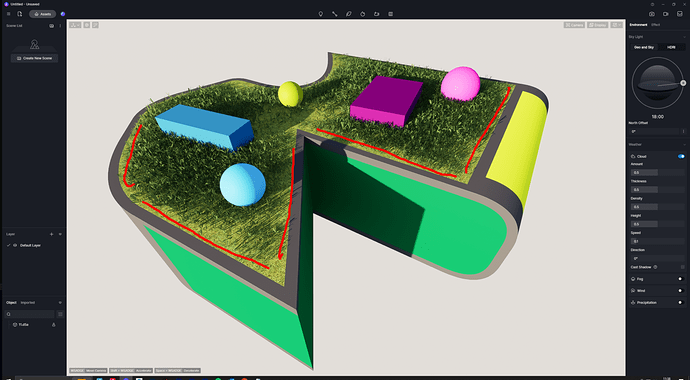The width and height of the screenshot is (690, 380).
Task: Open the Assets library button
Action: click(43, 14)
